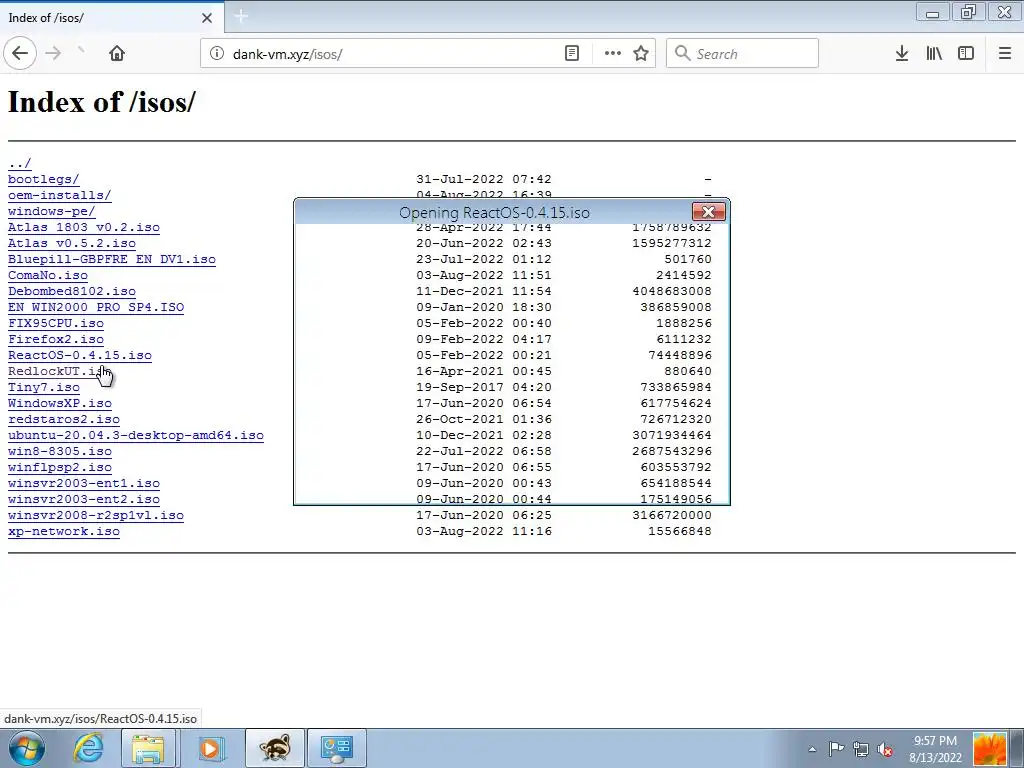
Task: Open the oem-installs/ folder link
Action: (59, 195)
